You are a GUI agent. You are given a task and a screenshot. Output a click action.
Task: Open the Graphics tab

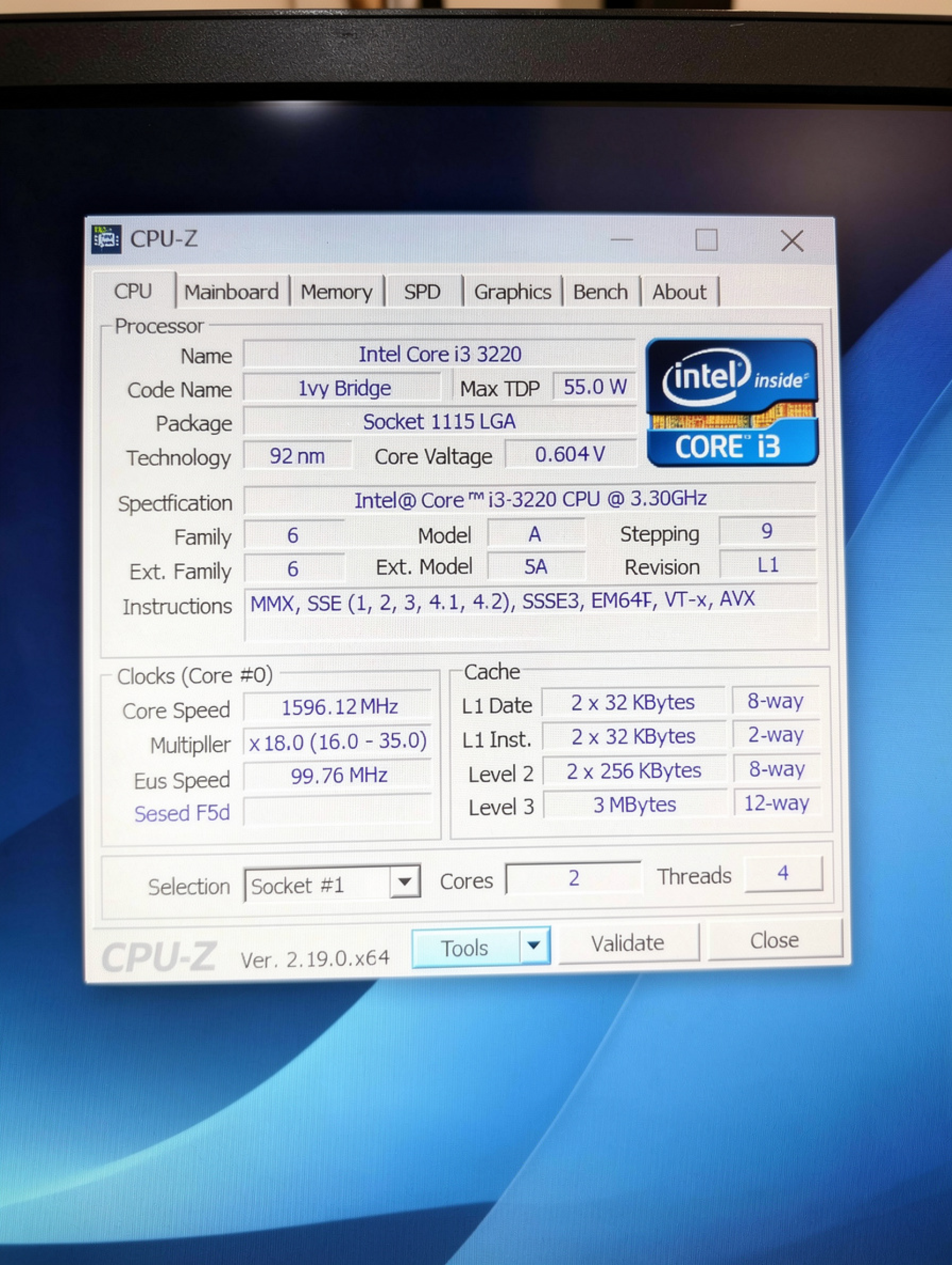point(513,292)
